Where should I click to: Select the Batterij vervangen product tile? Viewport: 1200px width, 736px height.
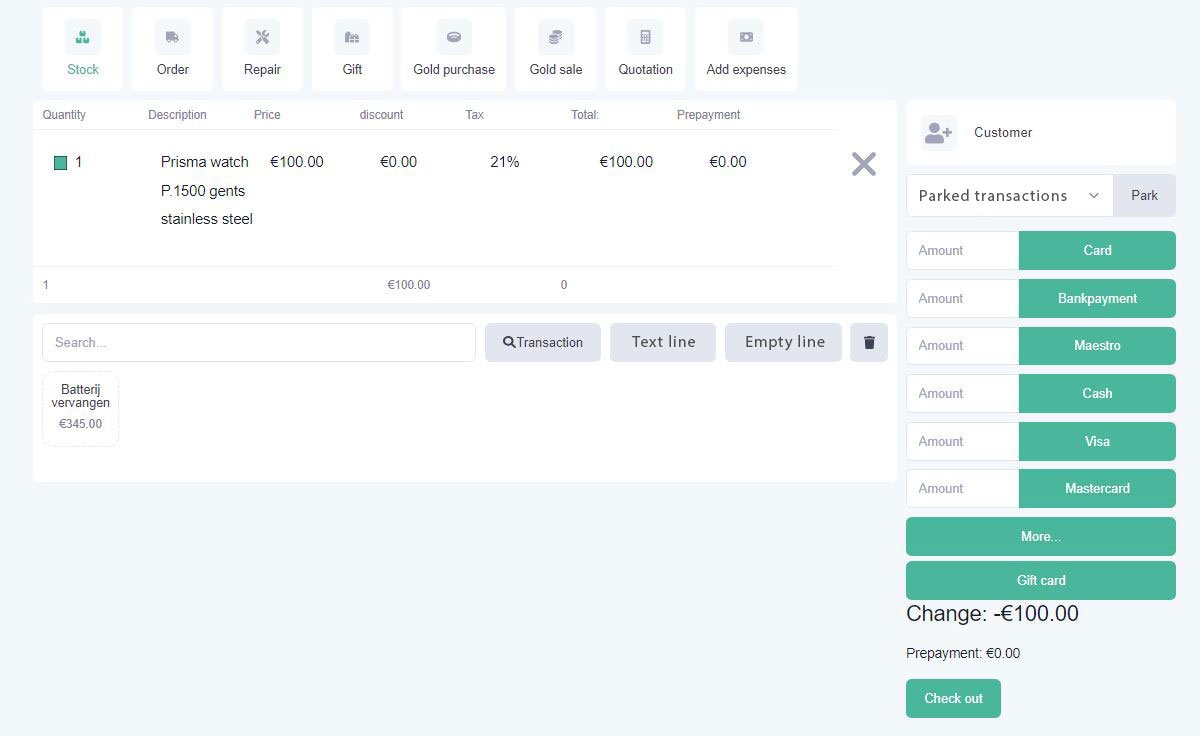80,408
